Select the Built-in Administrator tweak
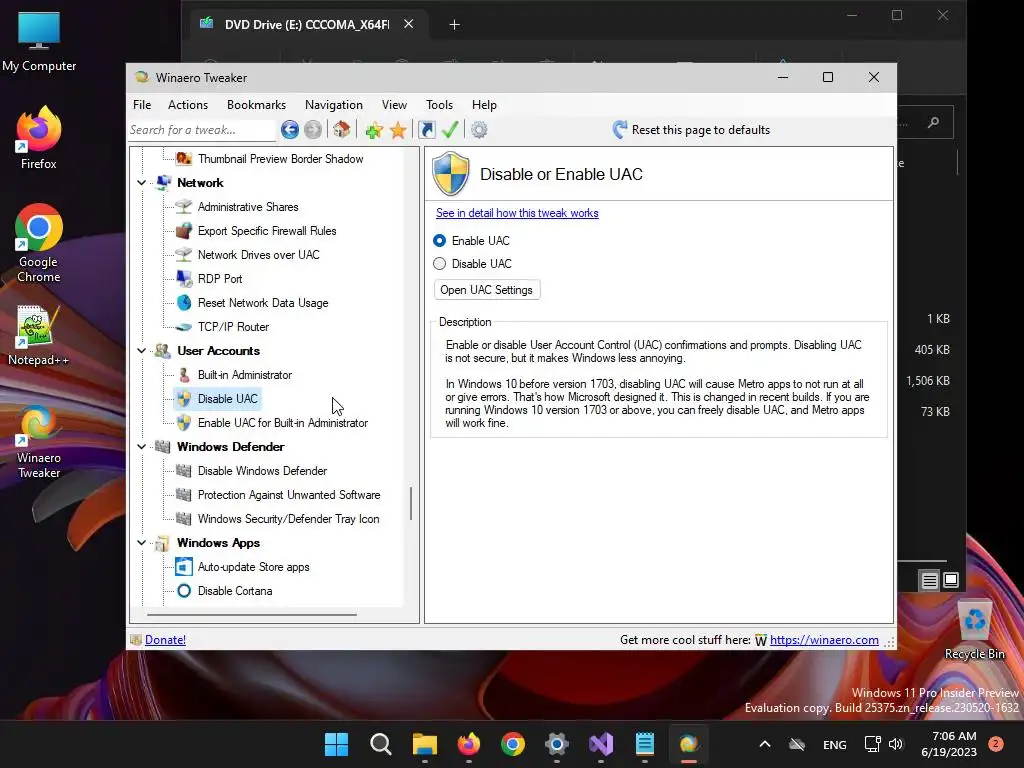This screenshot has width=1024, height=768. pos(234,375)
